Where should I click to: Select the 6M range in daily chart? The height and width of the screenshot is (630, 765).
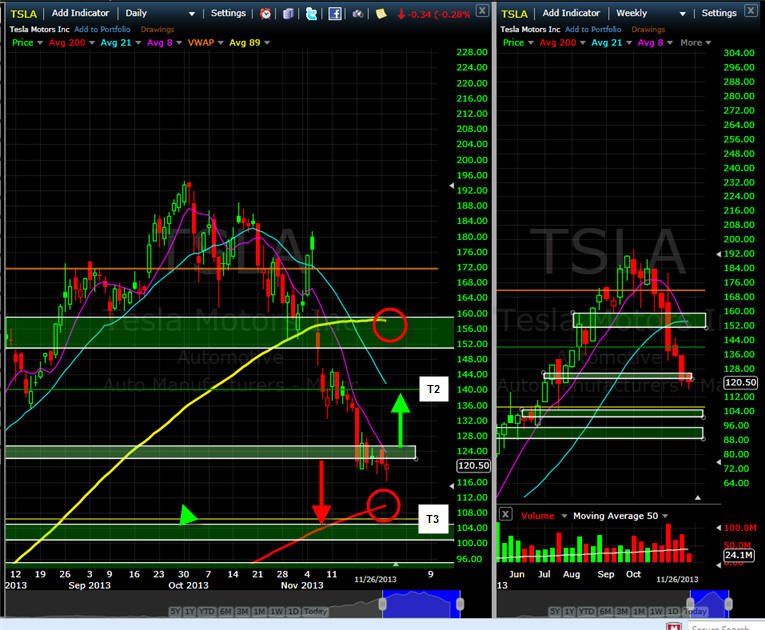[225, 611]
